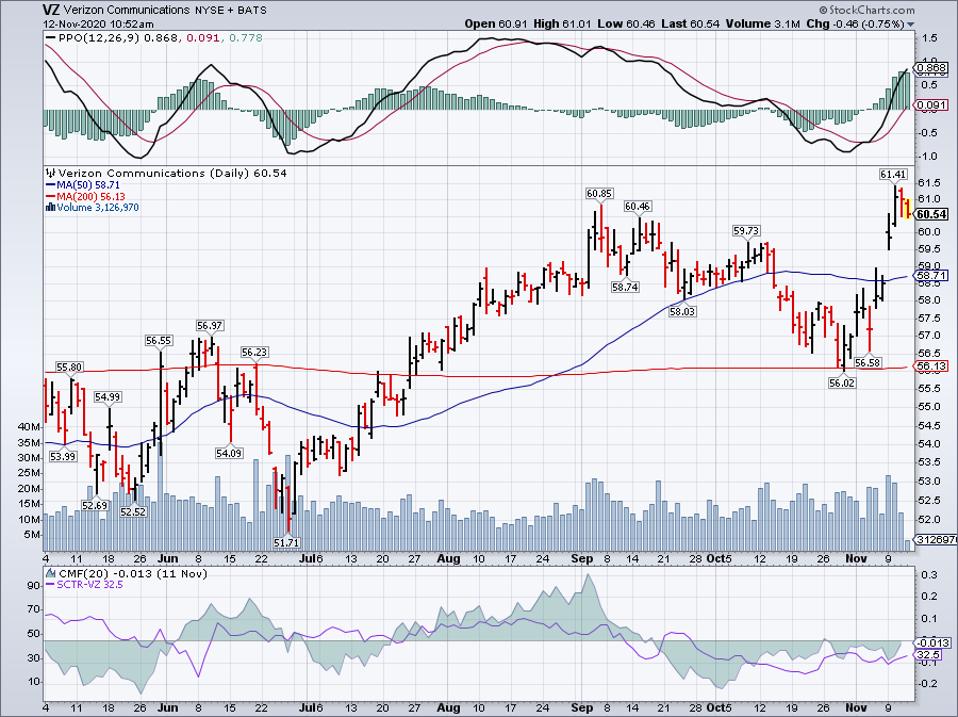
Task: Click the area icon beside CMF(20) legend
Action: click(x=52, y=573)
